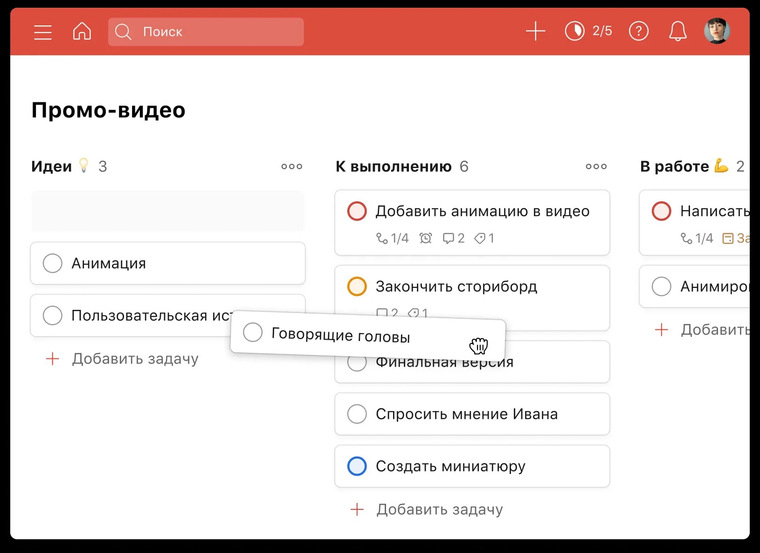
Task: Complete the Анимиров task checkbox in В работе
Action: coord(661,286)
